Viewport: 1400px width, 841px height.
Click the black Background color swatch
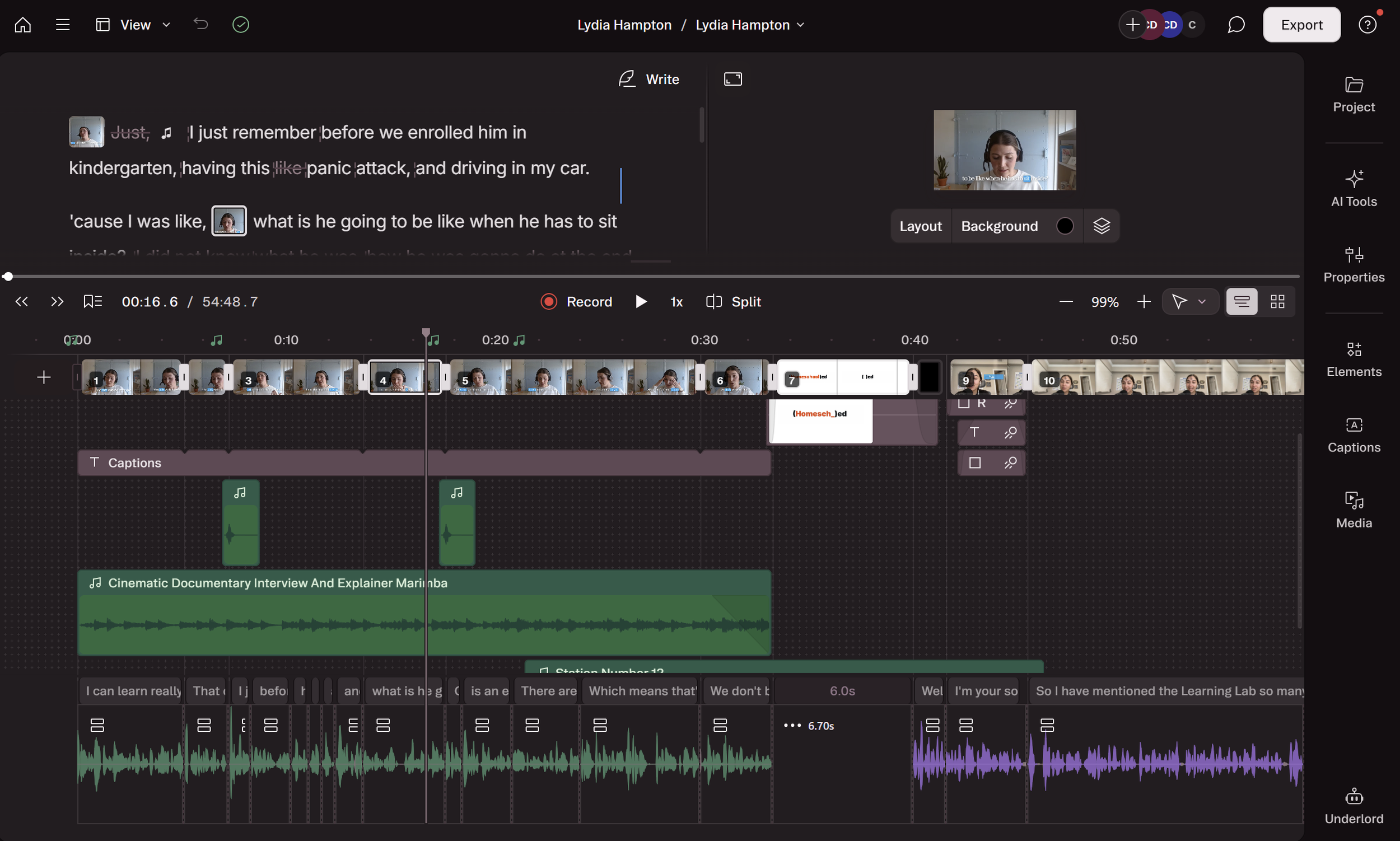point(1065,226)
